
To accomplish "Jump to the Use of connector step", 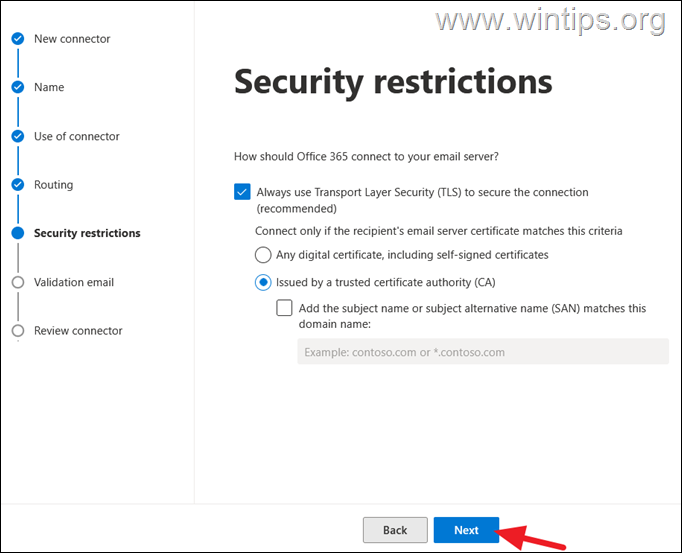I will coord(76,136).
